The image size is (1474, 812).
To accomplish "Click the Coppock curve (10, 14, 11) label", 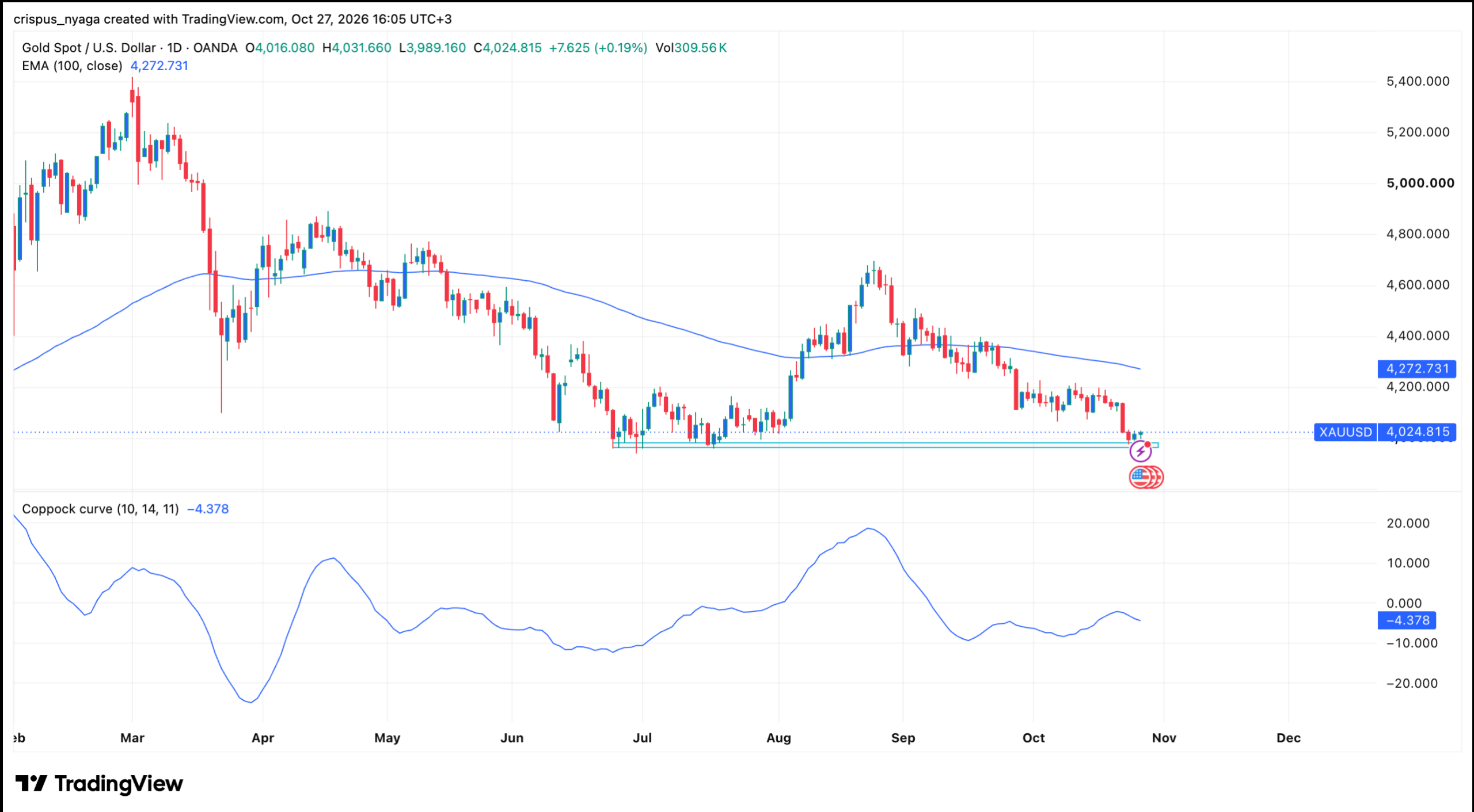I will coord(100,509).
